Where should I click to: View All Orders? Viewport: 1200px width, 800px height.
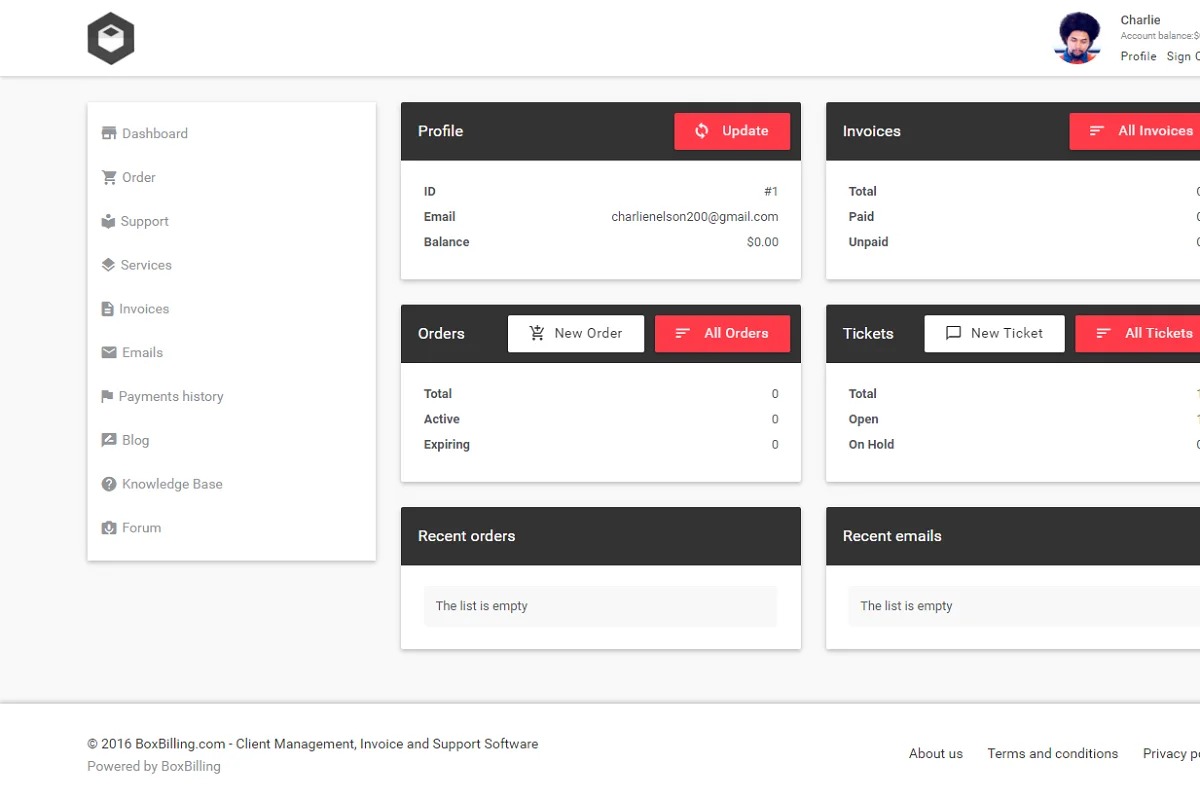coord(722,334)
